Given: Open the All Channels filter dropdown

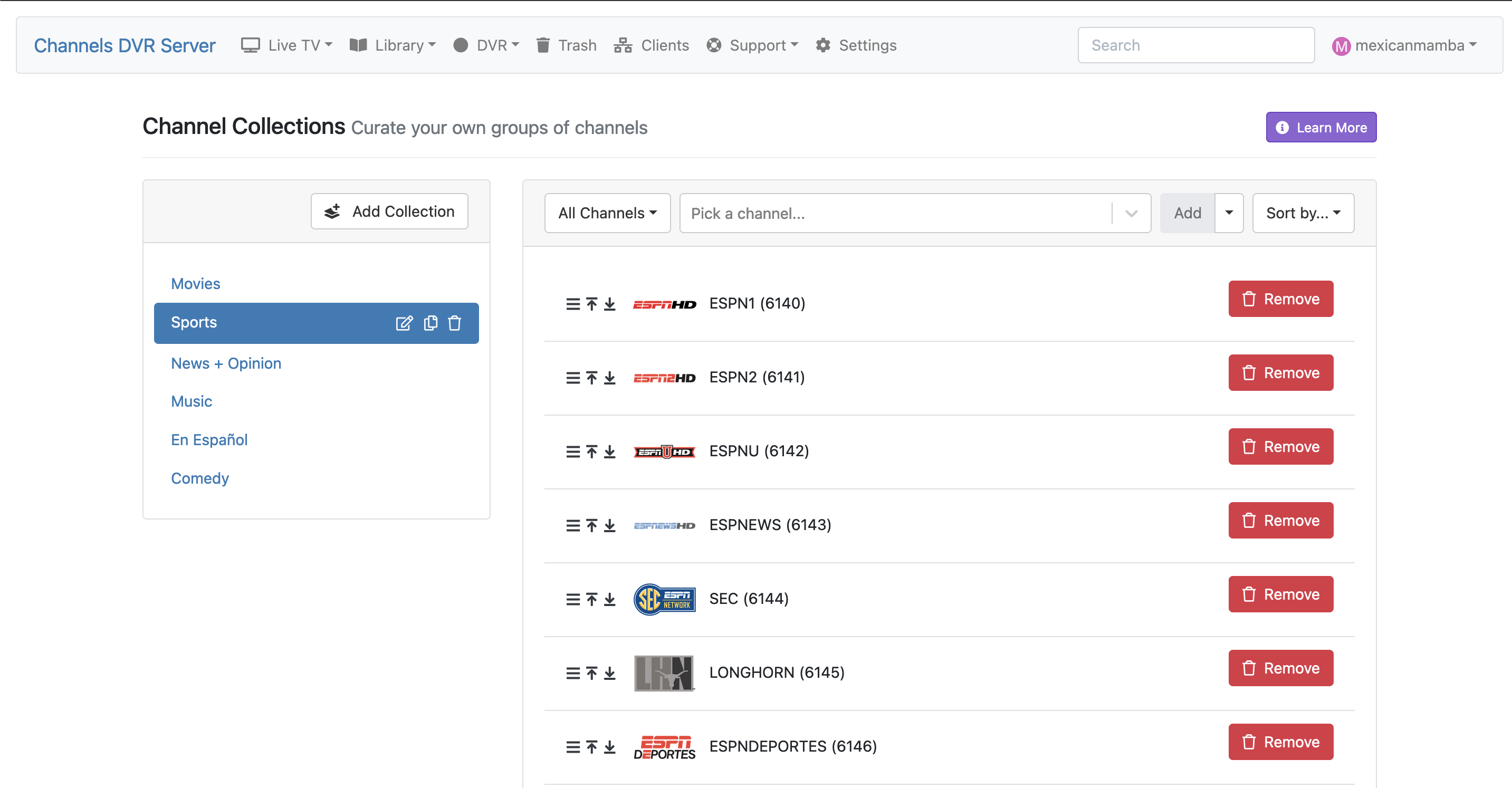Looking at the screenshot, I should point(607,213).
